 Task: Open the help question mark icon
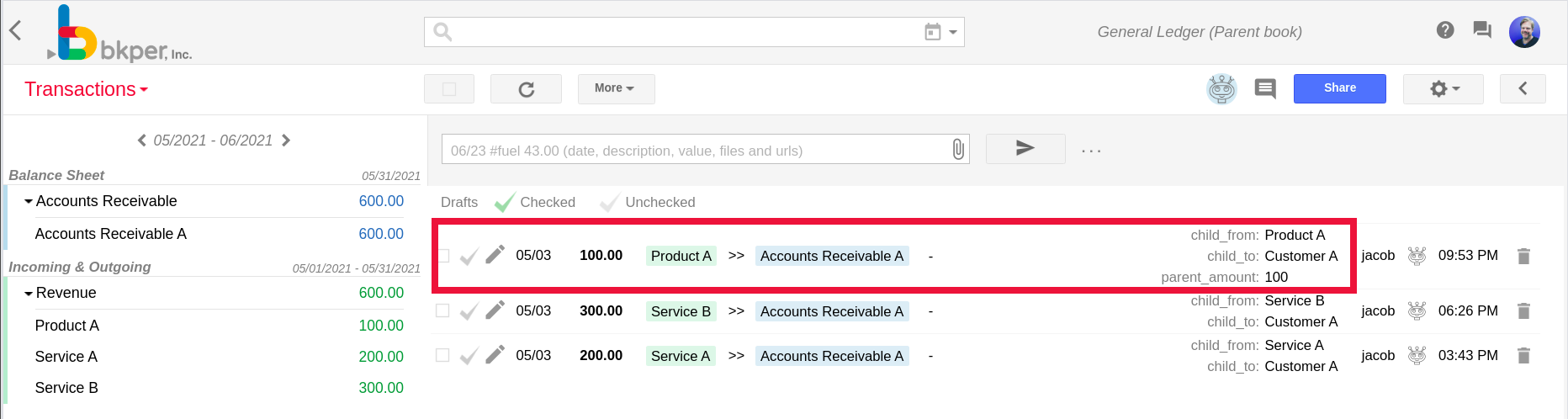pyautogui.click(x=1445, y=30)
